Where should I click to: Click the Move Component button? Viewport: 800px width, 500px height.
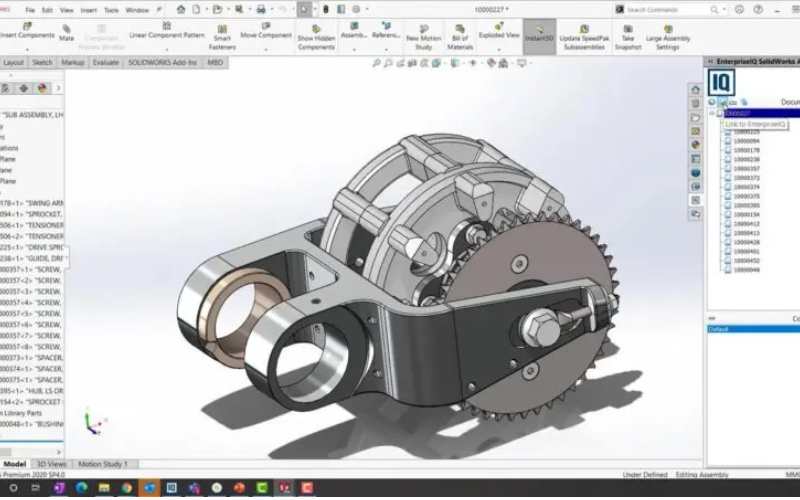(x=266, y=33)
